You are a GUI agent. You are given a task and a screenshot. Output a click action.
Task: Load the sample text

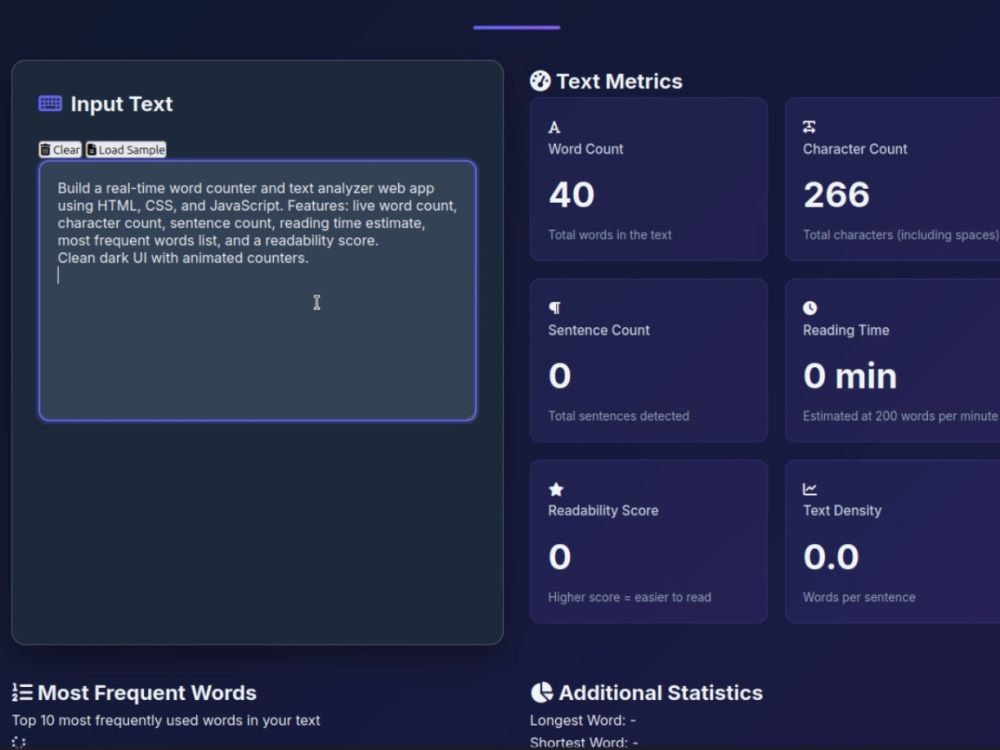click(x=126, y=150)
